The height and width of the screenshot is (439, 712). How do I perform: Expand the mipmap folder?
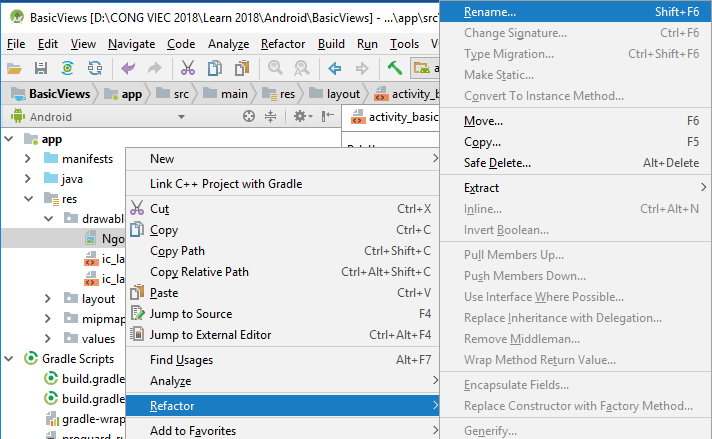pos(48,319)
